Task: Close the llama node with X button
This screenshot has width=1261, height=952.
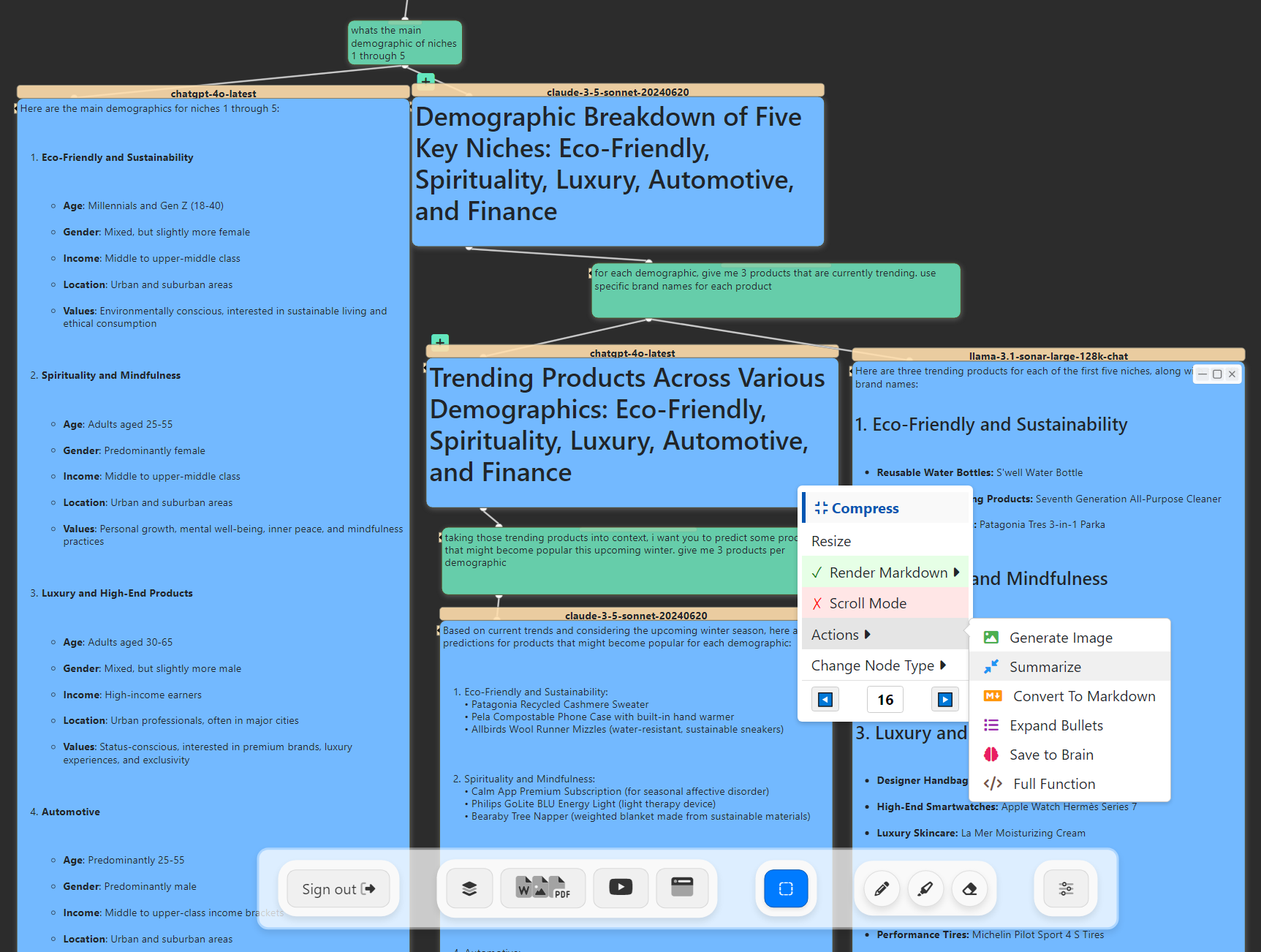Action: [1232, 374]
